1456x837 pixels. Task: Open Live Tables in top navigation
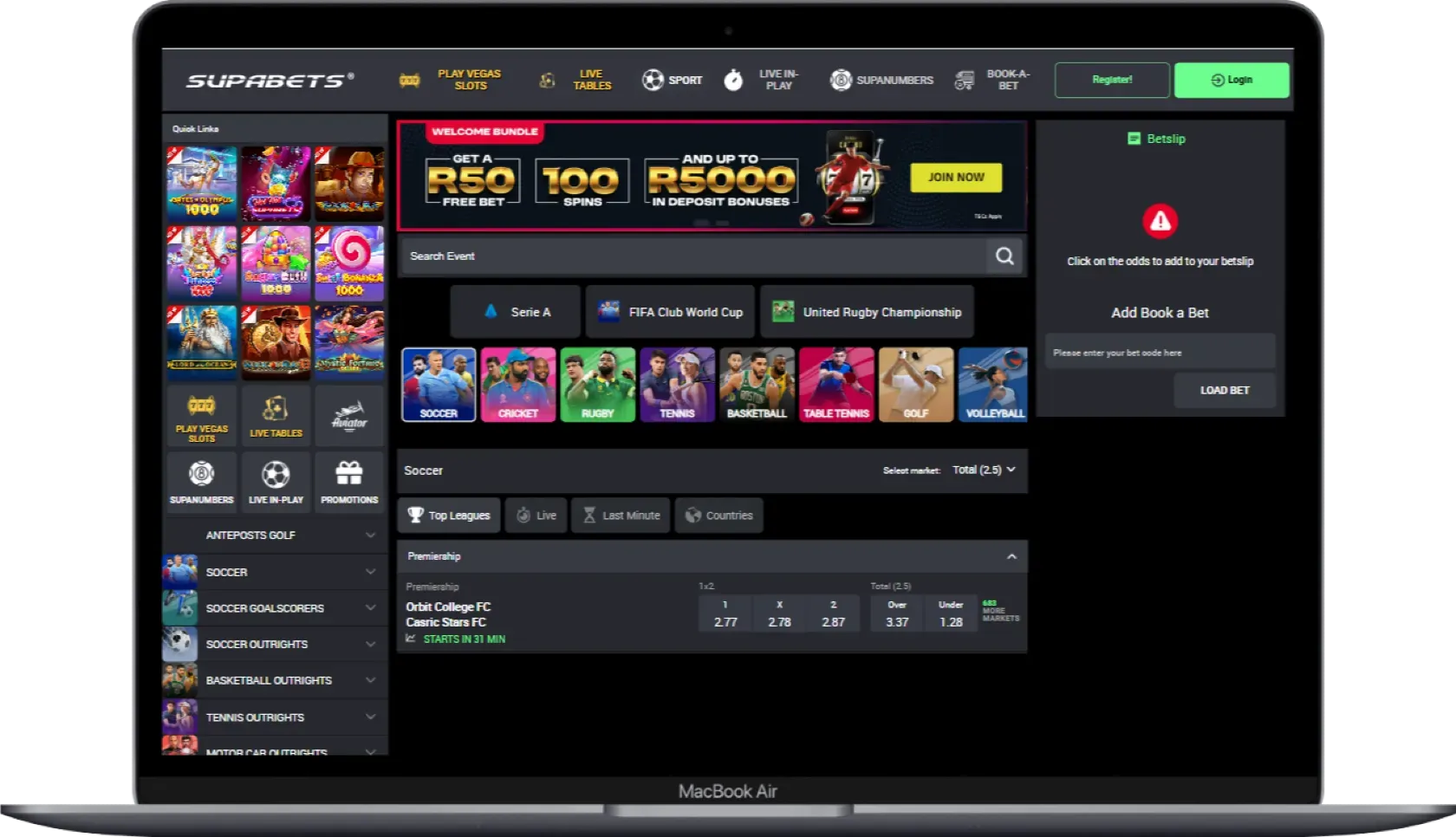pyautogui.click(x=576, y=80)
